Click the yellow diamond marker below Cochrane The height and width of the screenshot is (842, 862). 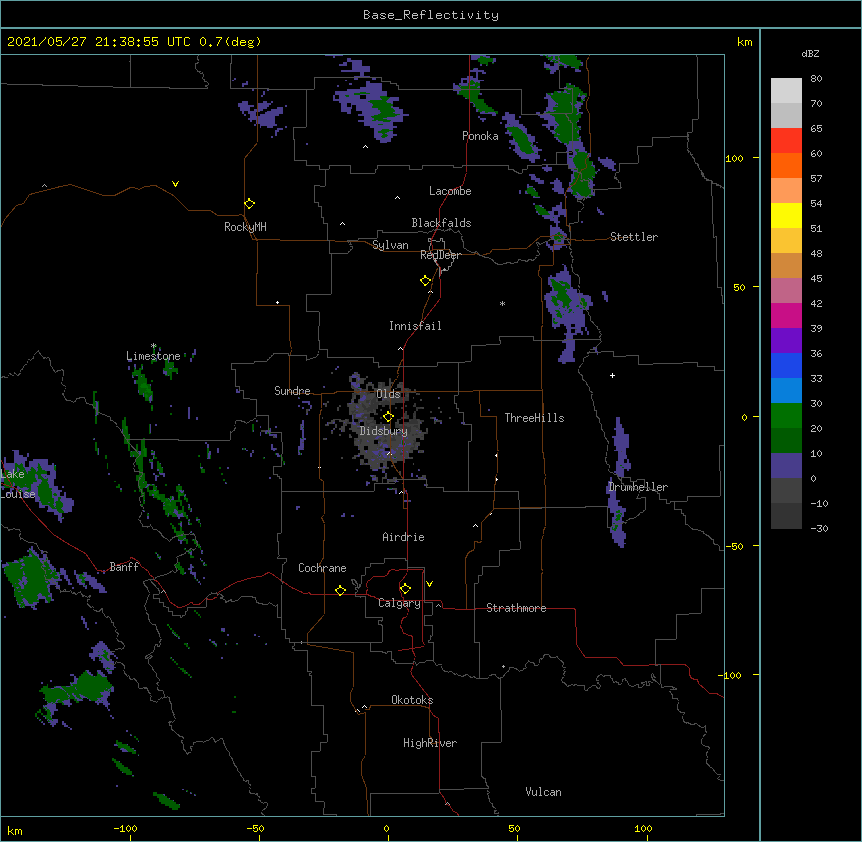(340, 590)
